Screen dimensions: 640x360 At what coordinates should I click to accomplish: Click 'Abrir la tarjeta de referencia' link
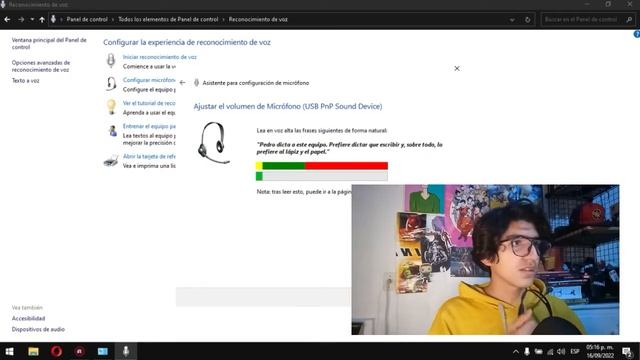pyautogui.click(x=149, y=157)
